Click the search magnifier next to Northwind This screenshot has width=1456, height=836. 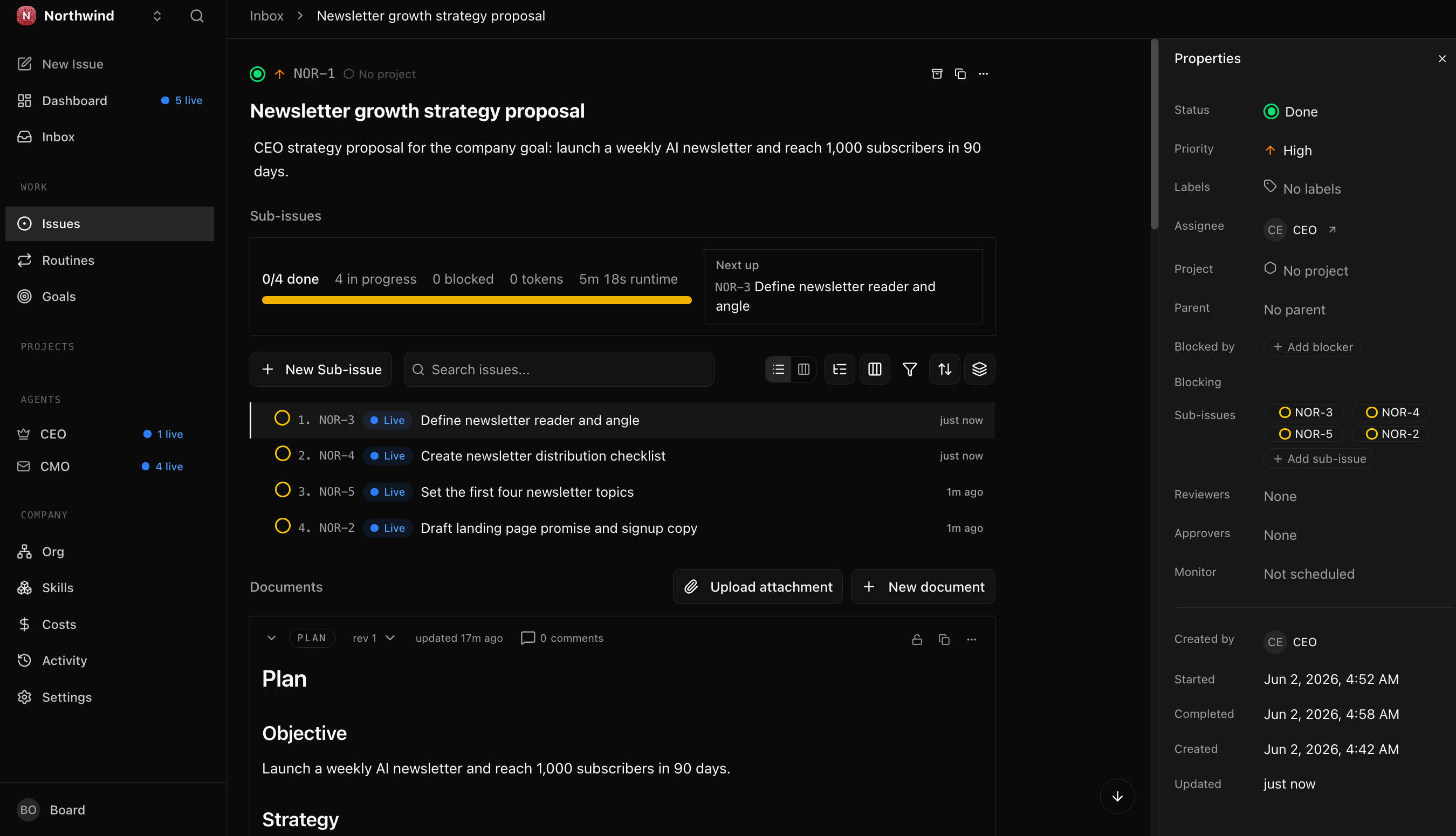(197, 16)
